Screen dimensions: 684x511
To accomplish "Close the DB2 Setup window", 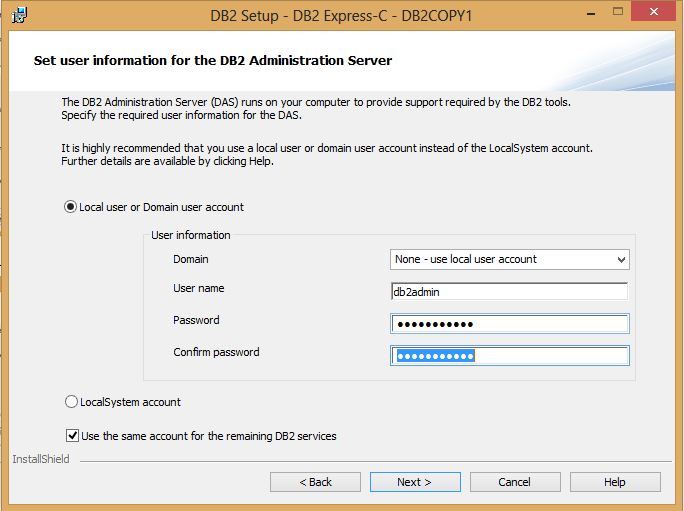I will coord(653,11).
